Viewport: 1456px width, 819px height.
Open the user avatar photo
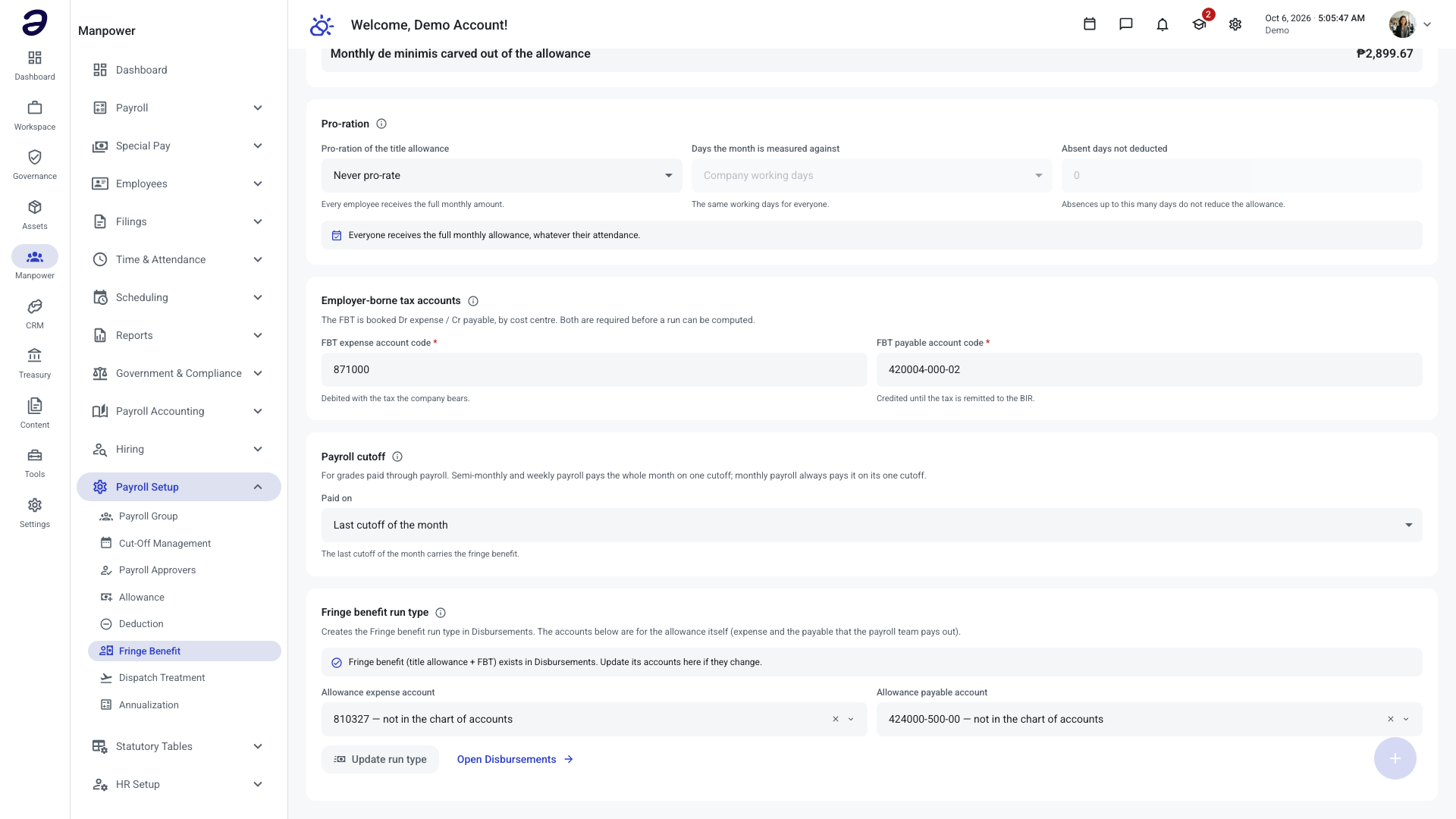(x=1402, y=24)
